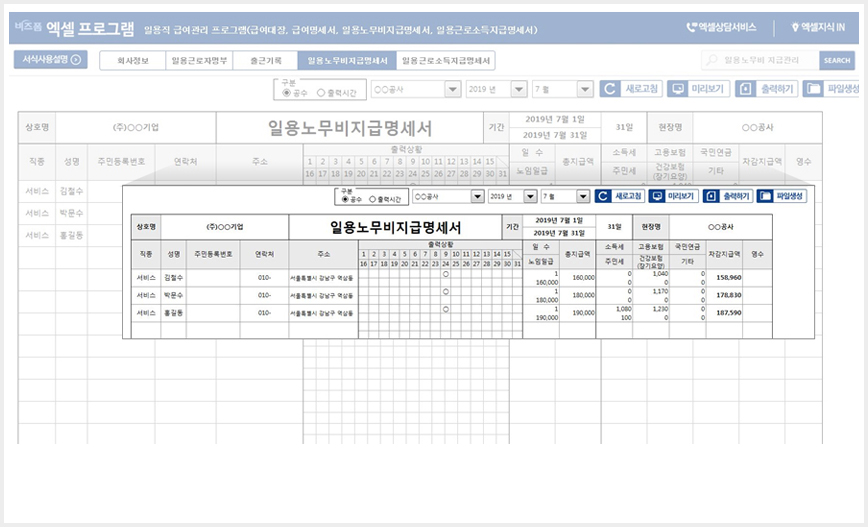
Task: Open the 일용근로소득지급명세서 tab
Action: 446,60
